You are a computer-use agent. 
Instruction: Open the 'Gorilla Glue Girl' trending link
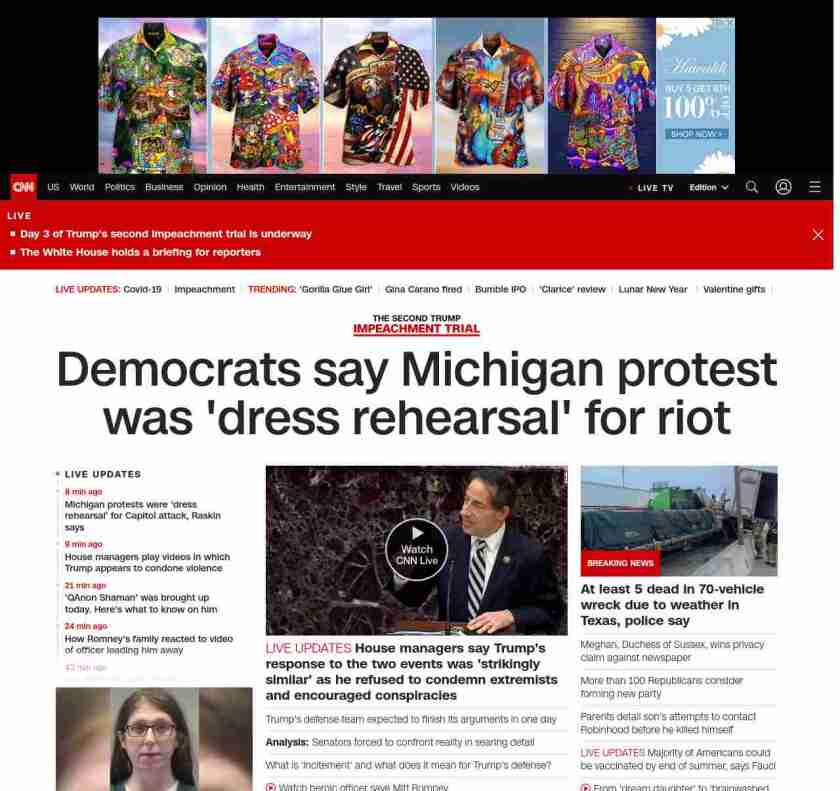click(336, 289)
